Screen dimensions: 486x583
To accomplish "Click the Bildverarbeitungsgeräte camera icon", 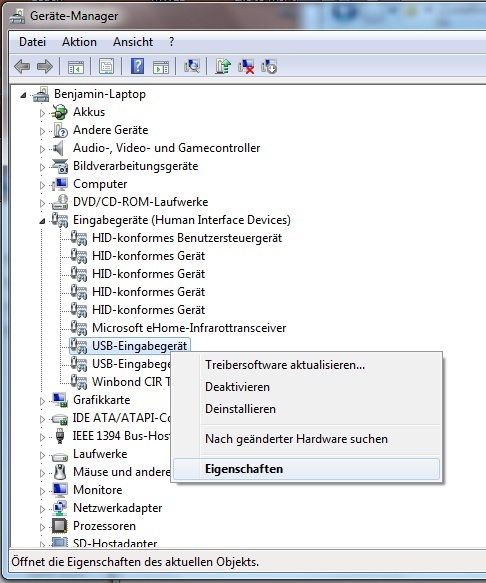I will 60,166.
